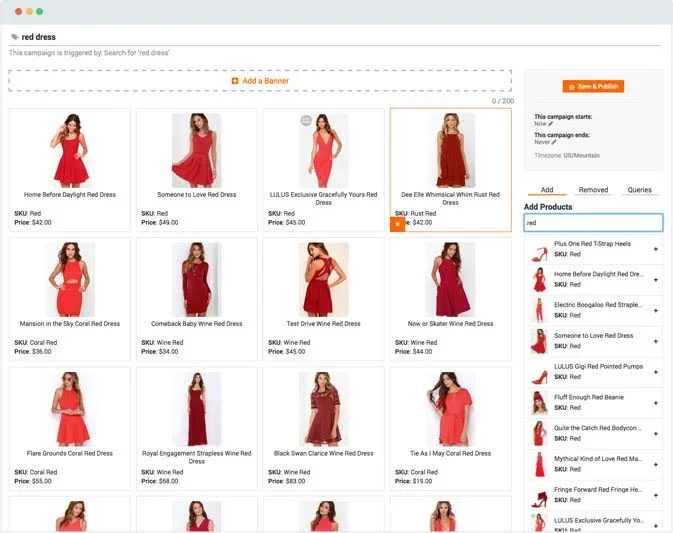The width and height of the screenshot is (673, 533).
Task: Add LULUS Gigi Red Pointed Pumps with plus
Action: pos(656,372)
